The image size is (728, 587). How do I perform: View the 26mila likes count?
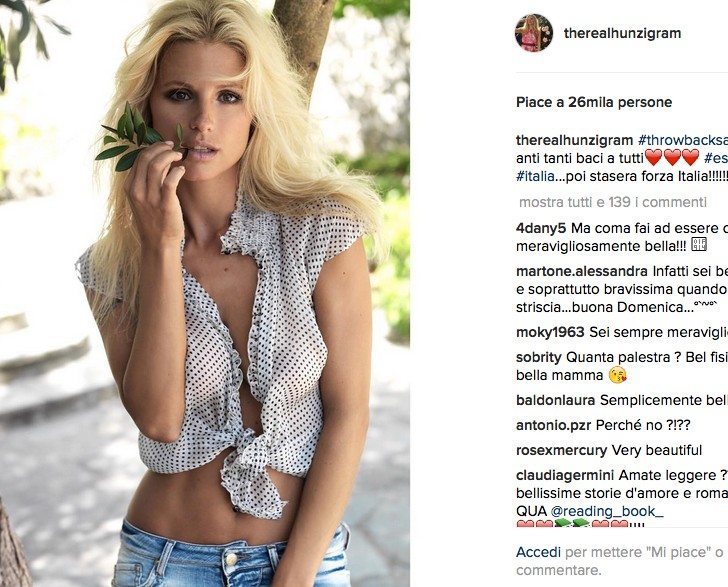594,102
